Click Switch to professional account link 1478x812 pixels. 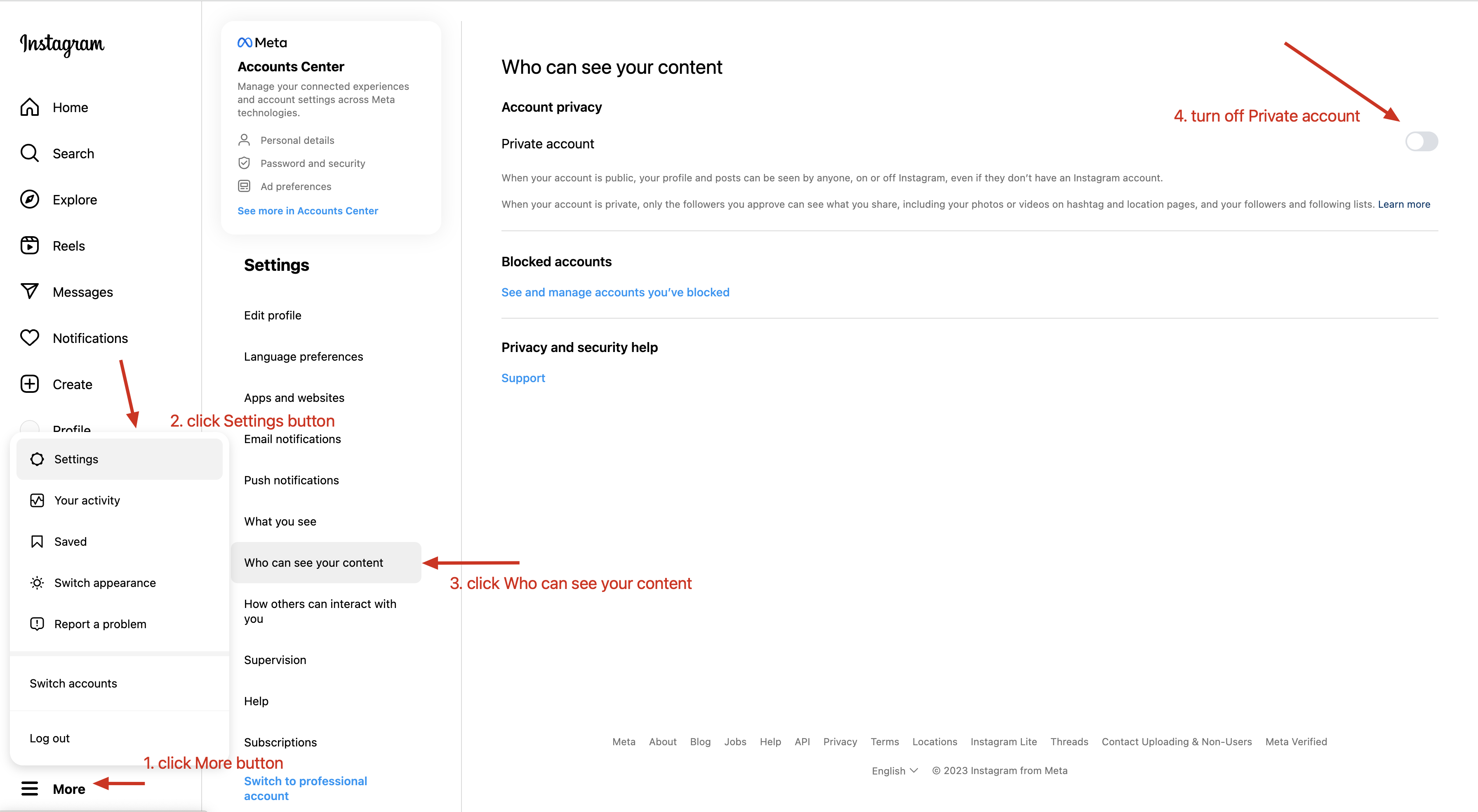point(305,788)
